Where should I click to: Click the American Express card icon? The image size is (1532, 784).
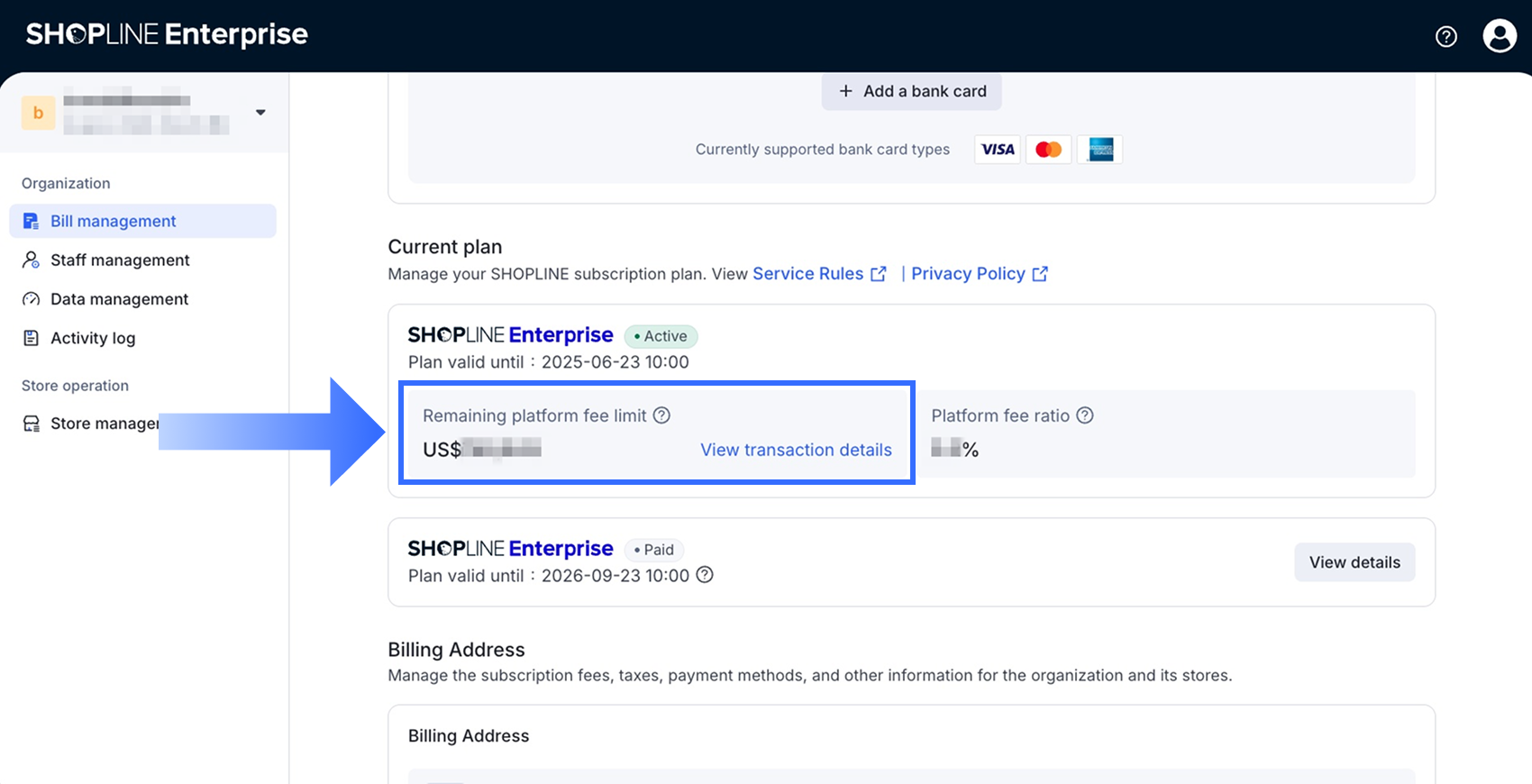[1100, 150]
